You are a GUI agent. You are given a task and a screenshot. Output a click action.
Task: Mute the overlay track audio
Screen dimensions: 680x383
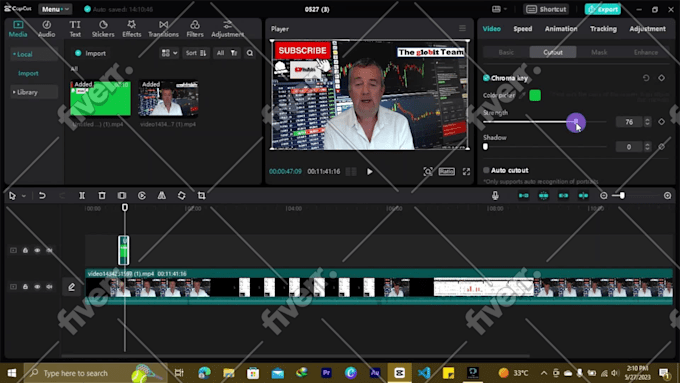point(49,250)
